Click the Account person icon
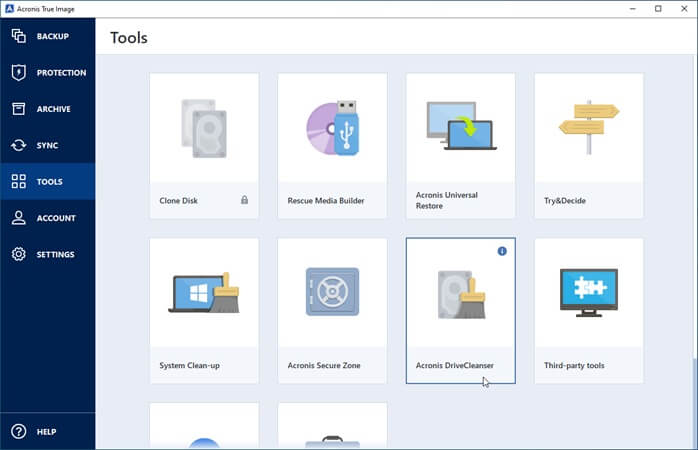698x450 pixels. pos(18,218)
